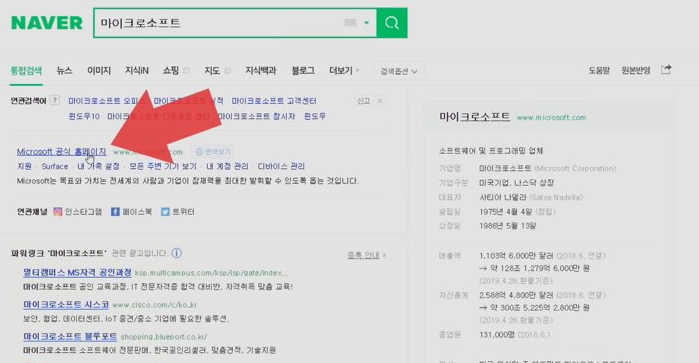The height and width of the screenshot is (363, 699).
Task: Click shopping.blueport.co.kr URL
Action: [x=164, y=337]
